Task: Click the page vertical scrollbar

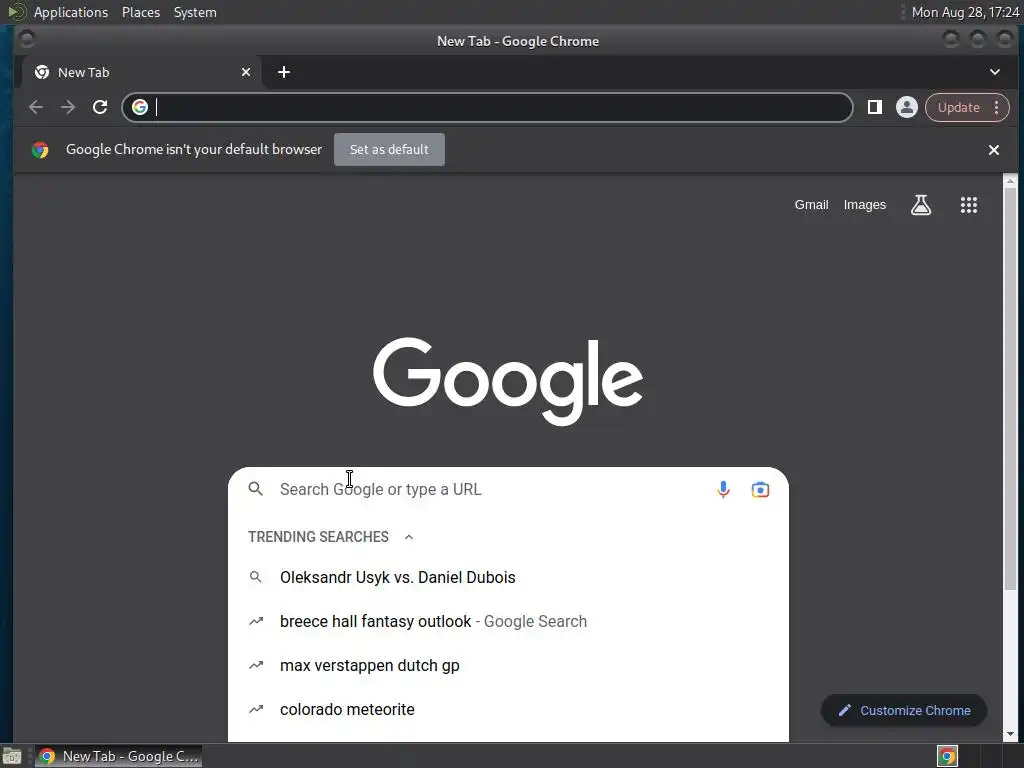Action: (1010, 390)
